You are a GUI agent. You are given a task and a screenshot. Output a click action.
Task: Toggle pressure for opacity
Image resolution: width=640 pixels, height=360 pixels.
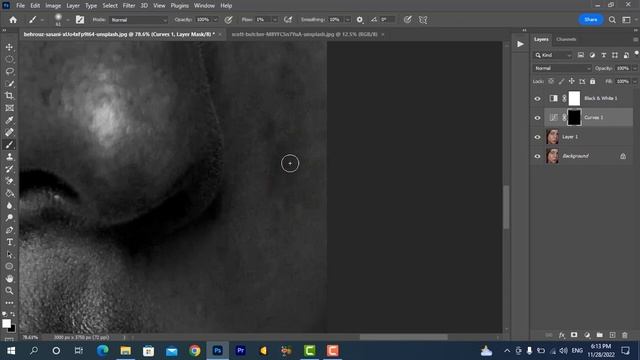pyautogui.click(x=229, y=20)
